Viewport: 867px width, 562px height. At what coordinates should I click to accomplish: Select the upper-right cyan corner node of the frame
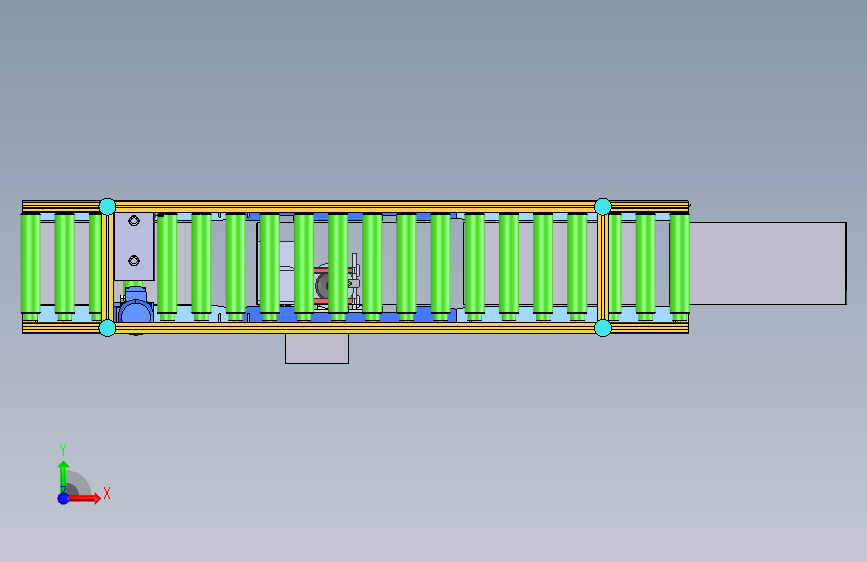[x=603, y=207]
